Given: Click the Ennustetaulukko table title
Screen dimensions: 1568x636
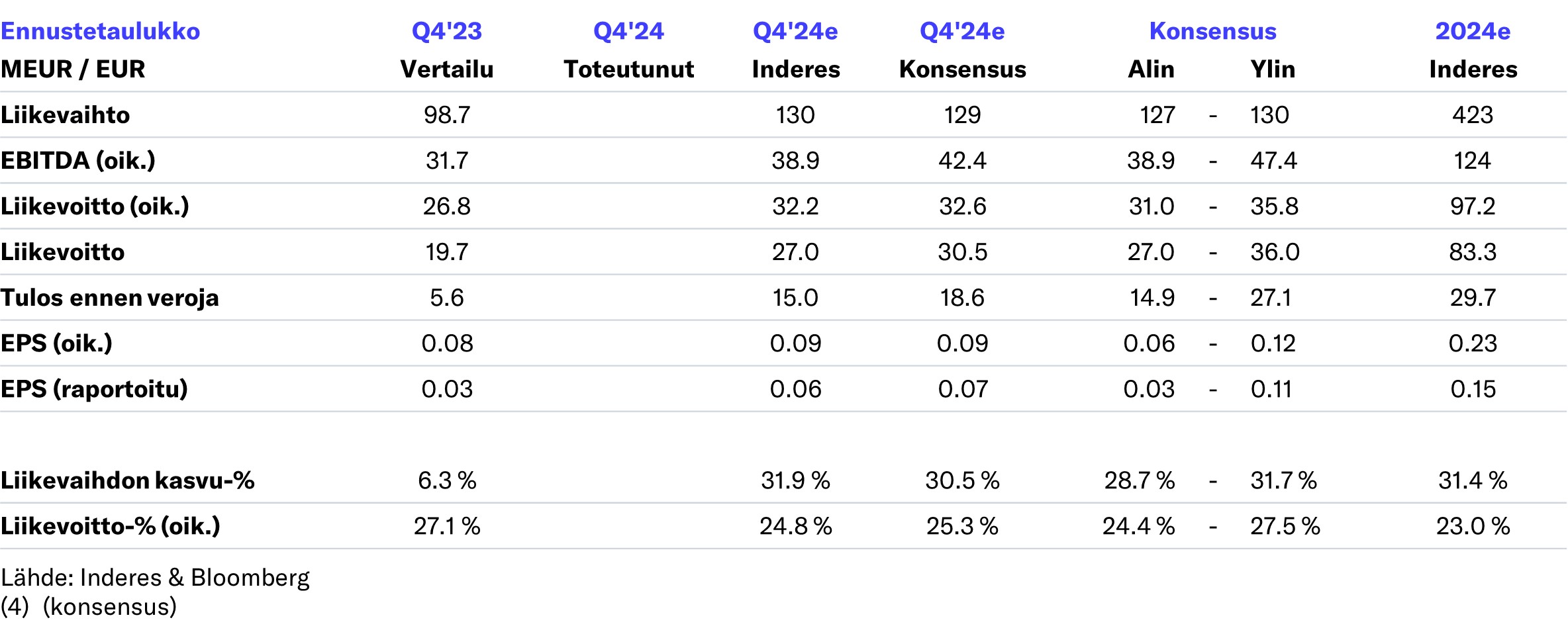Looking at the screenshot, I should click(x=100, y=31).
